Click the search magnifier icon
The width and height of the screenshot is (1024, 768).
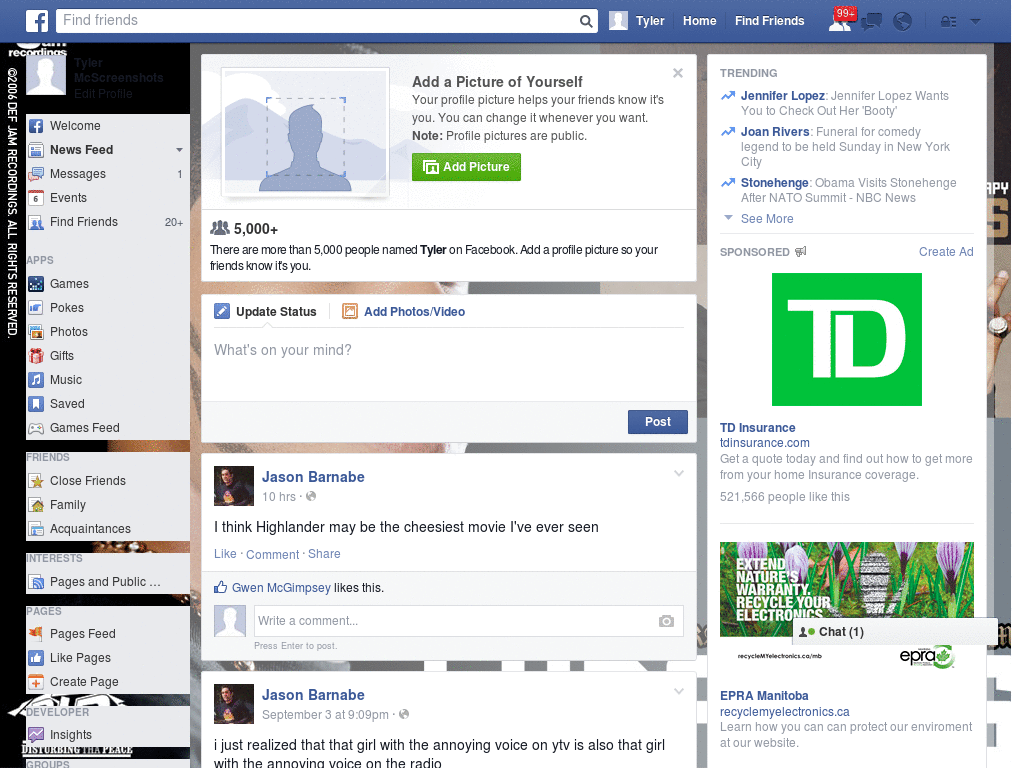click(586, 21)
